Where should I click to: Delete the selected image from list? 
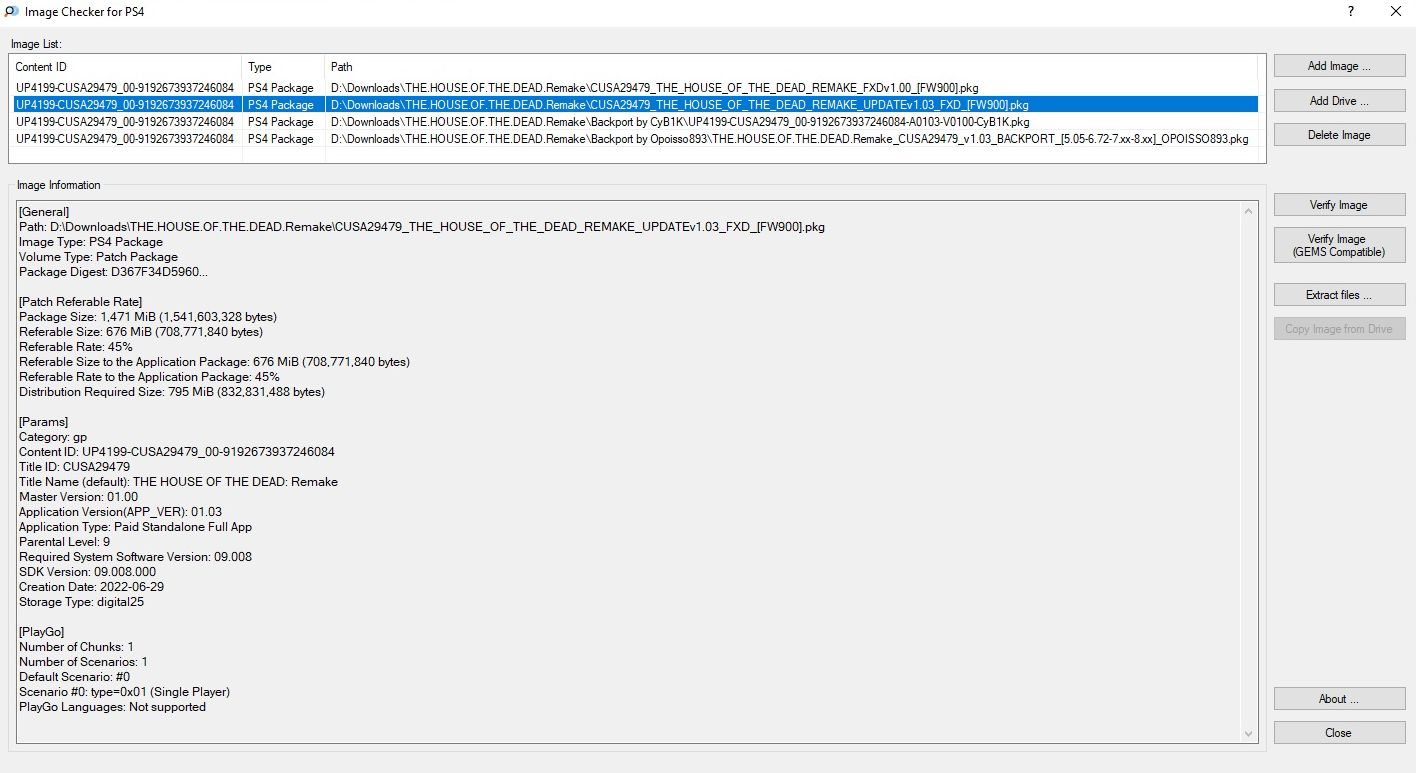pyautogui.click(x=1339, y=135)
